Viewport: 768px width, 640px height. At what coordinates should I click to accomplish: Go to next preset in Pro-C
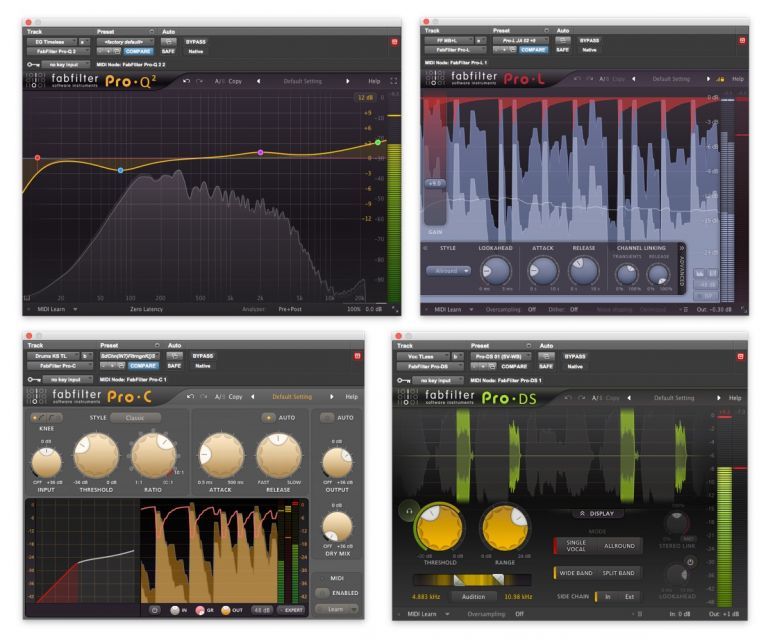(x=332, y=397)
